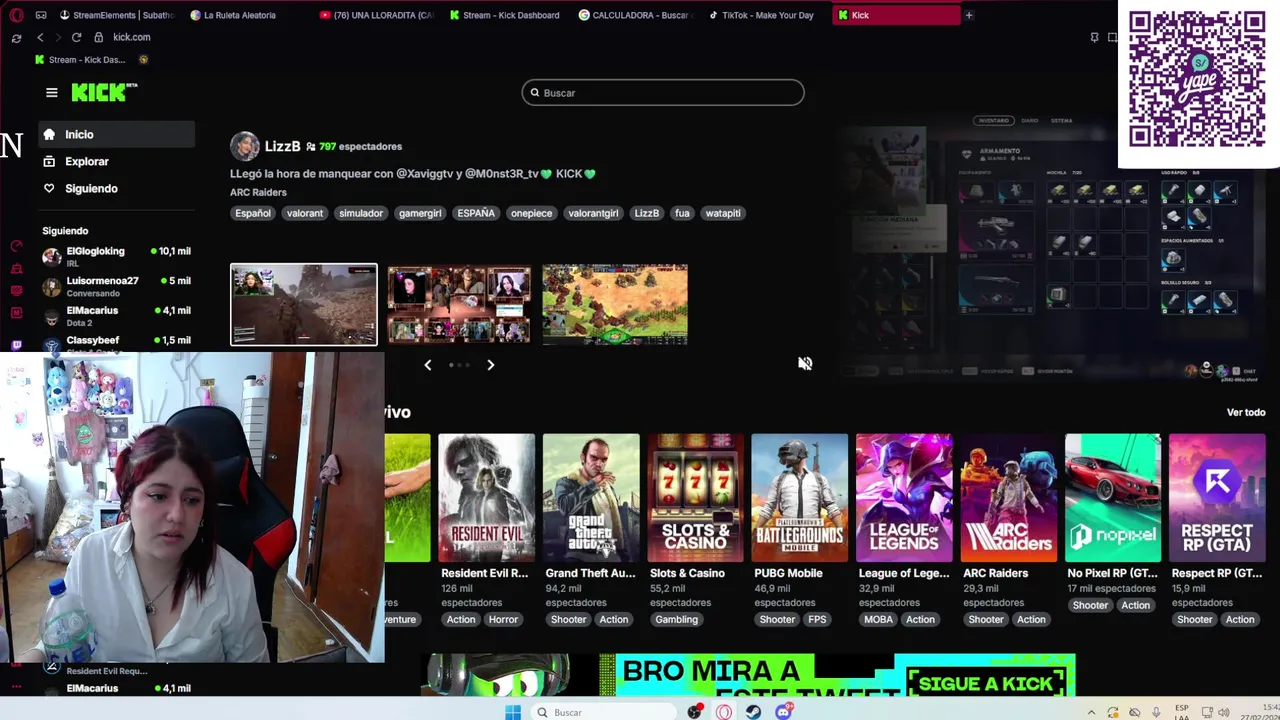The image size is (1280, 720).
Task: Select the onepiece tag
Action: [x=531, y=213]
